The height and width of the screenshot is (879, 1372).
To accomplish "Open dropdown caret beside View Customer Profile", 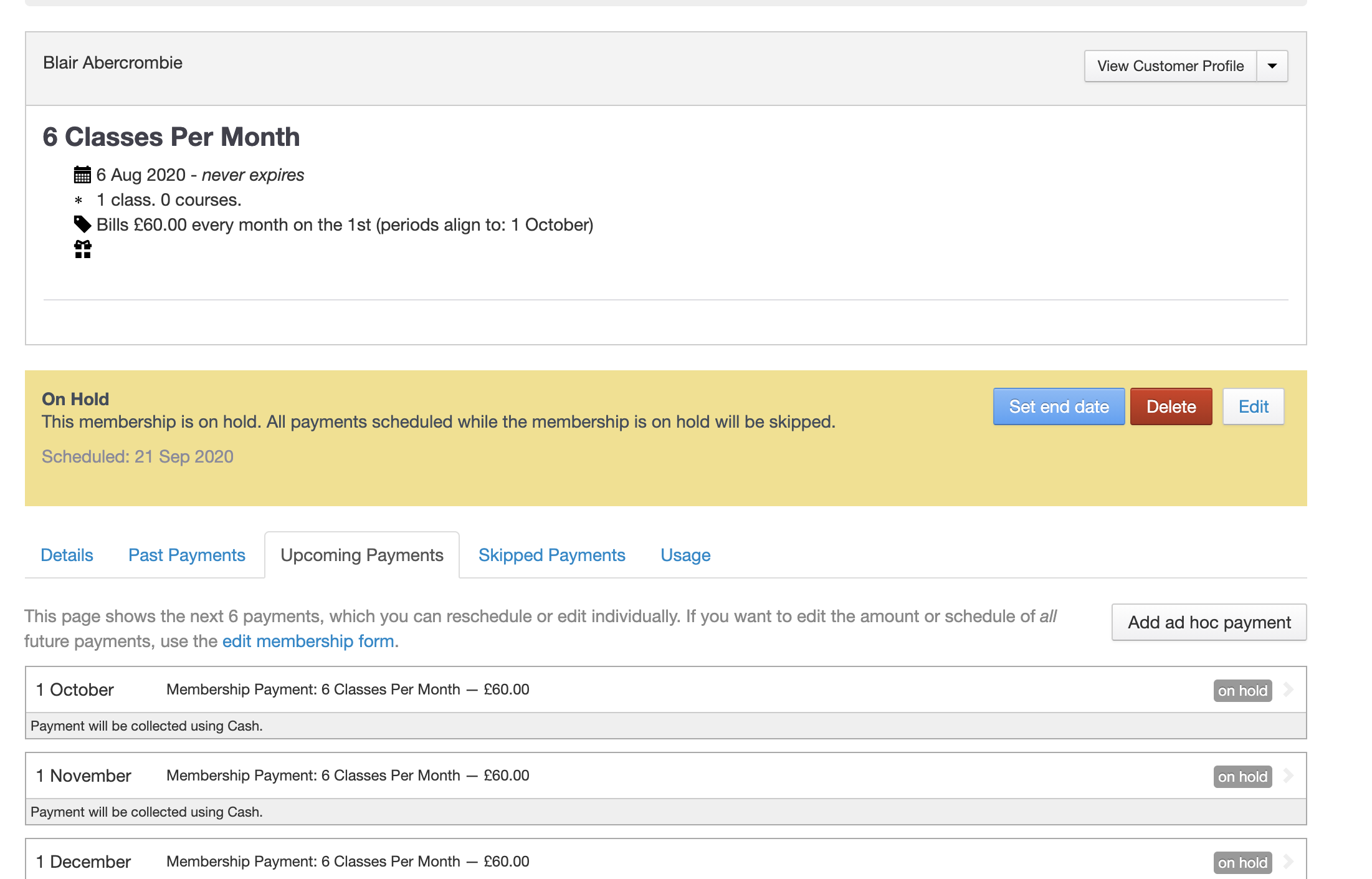I will coord(1272,66).
